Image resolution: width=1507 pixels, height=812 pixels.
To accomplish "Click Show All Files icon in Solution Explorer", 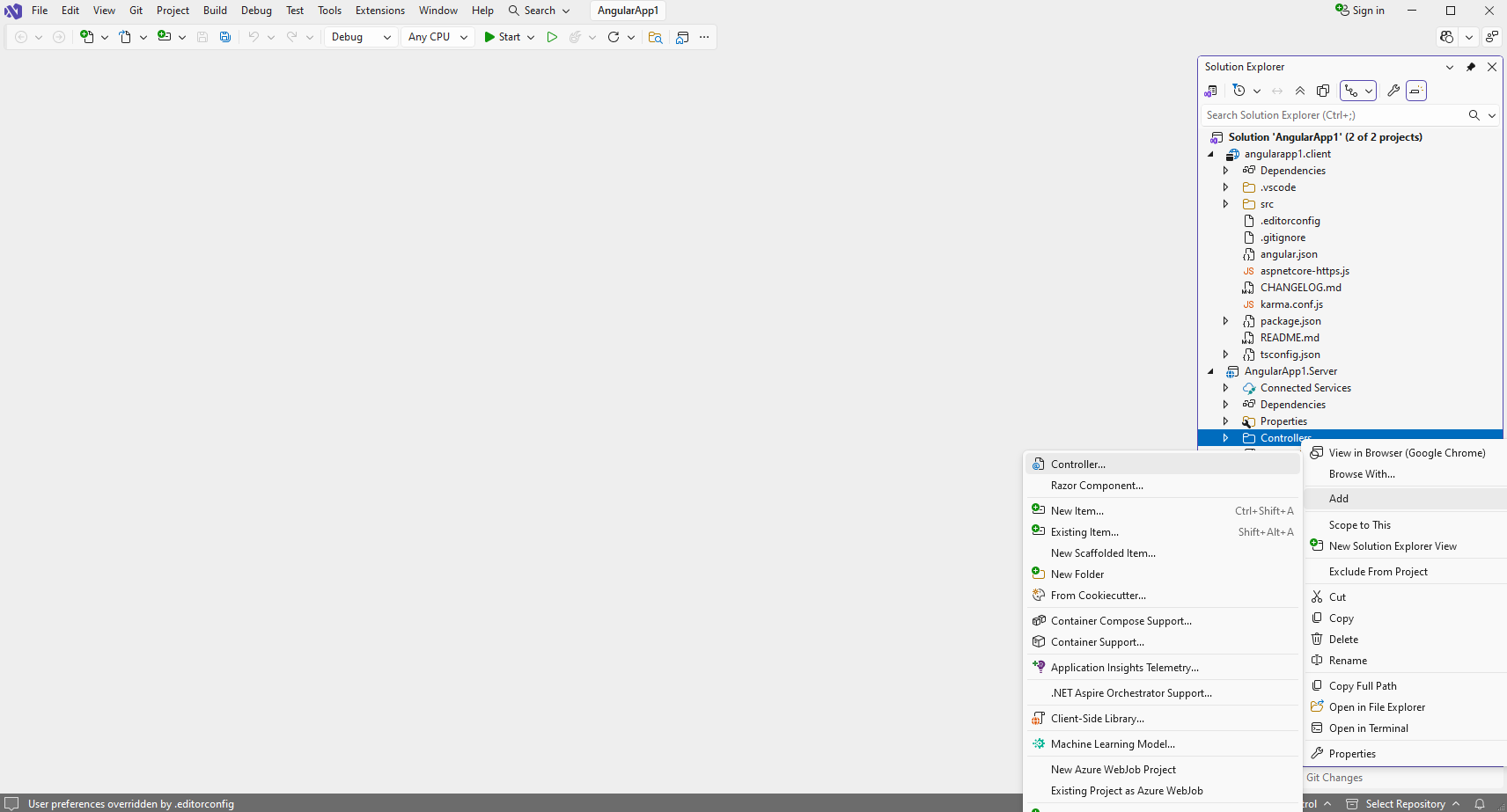I will click(x=1323, y=91).
